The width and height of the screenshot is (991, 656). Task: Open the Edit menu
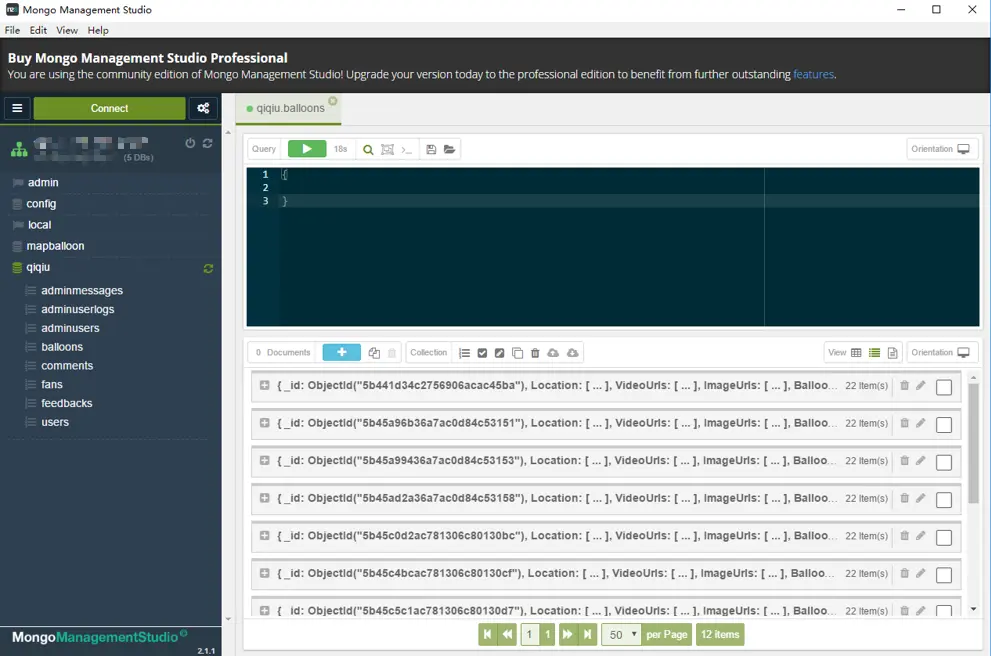pyautogui.click(x=38, y=30)
